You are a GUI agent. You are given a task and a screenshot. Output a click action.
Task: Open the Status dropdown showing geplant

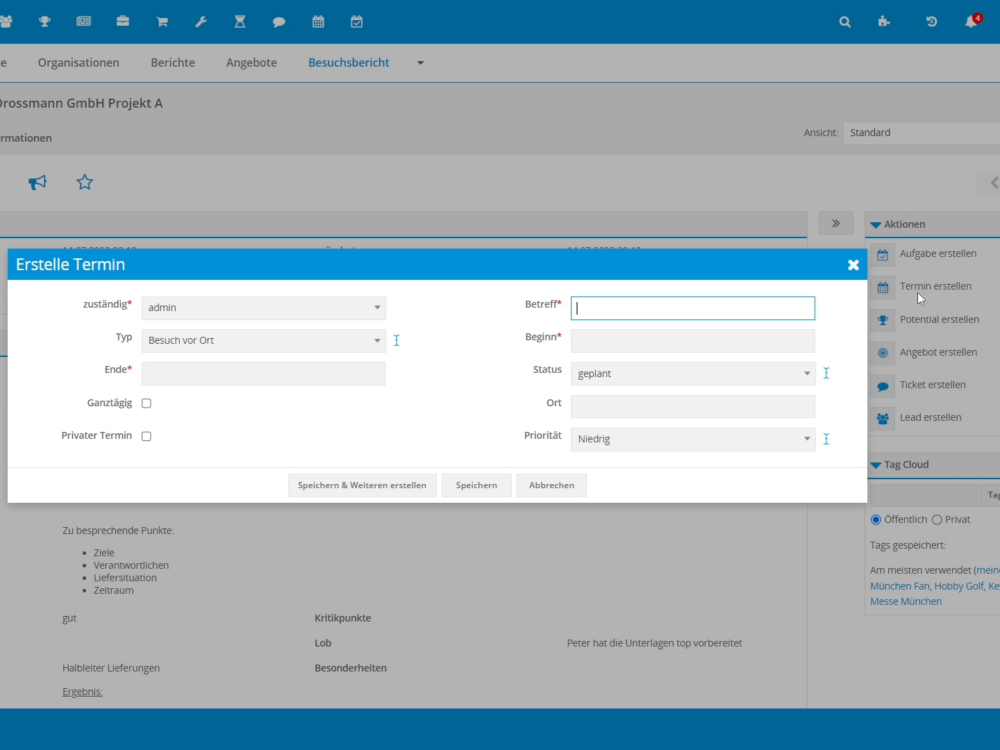692,374
